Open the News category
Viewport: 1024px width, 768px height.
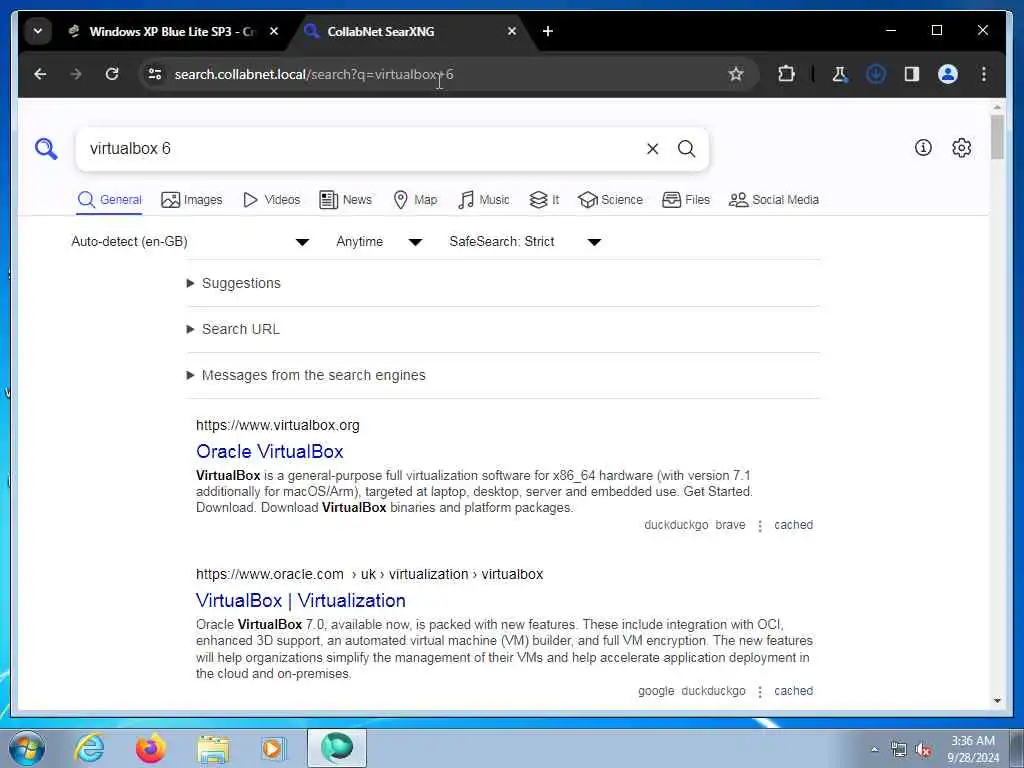pos(345,200)
